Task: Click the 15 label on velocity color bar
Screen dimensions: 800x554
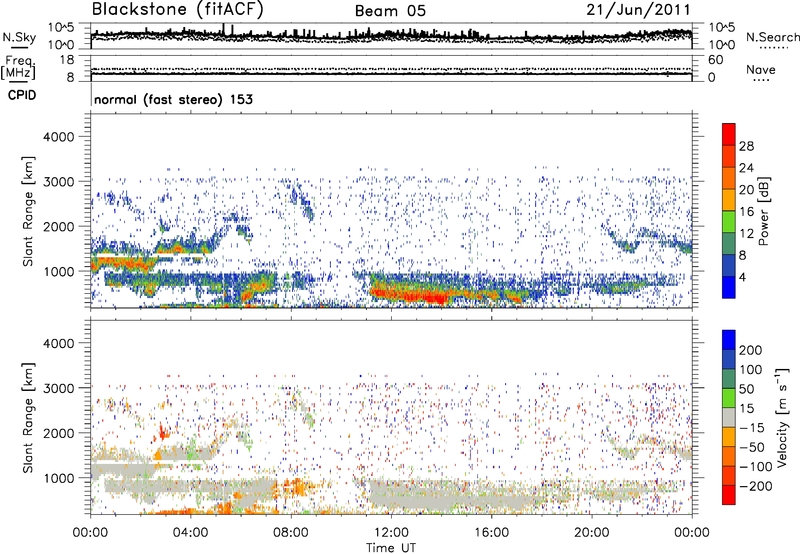Action: pos(746,409)
